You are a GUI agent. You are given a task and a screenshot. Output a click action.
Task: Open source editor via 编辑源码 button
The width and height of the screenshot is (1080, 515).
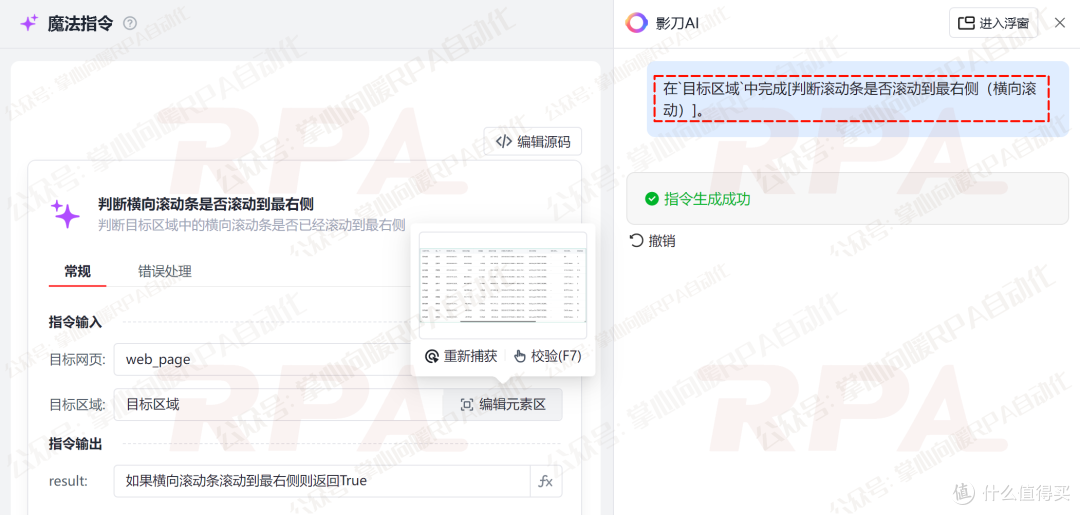[532, 142]
